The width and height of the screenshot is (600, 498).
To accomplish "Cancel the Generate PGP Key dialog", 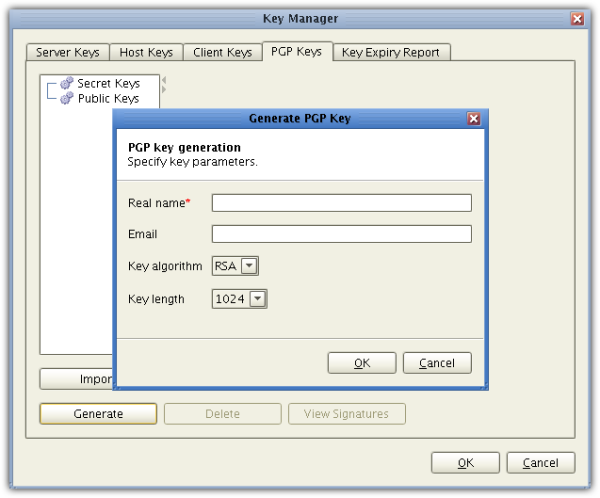I will point(437,363).
